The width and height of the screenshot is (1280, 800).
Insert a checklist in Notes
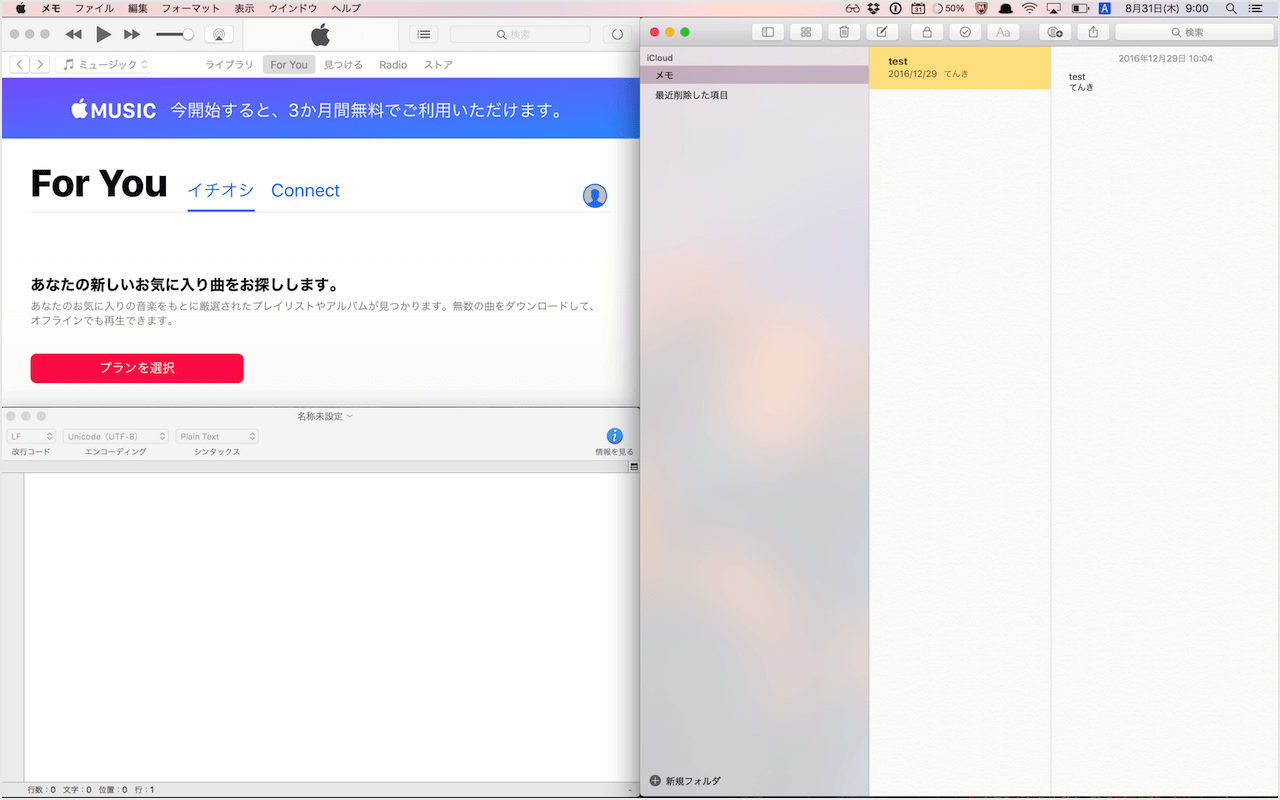click(965, 32)
